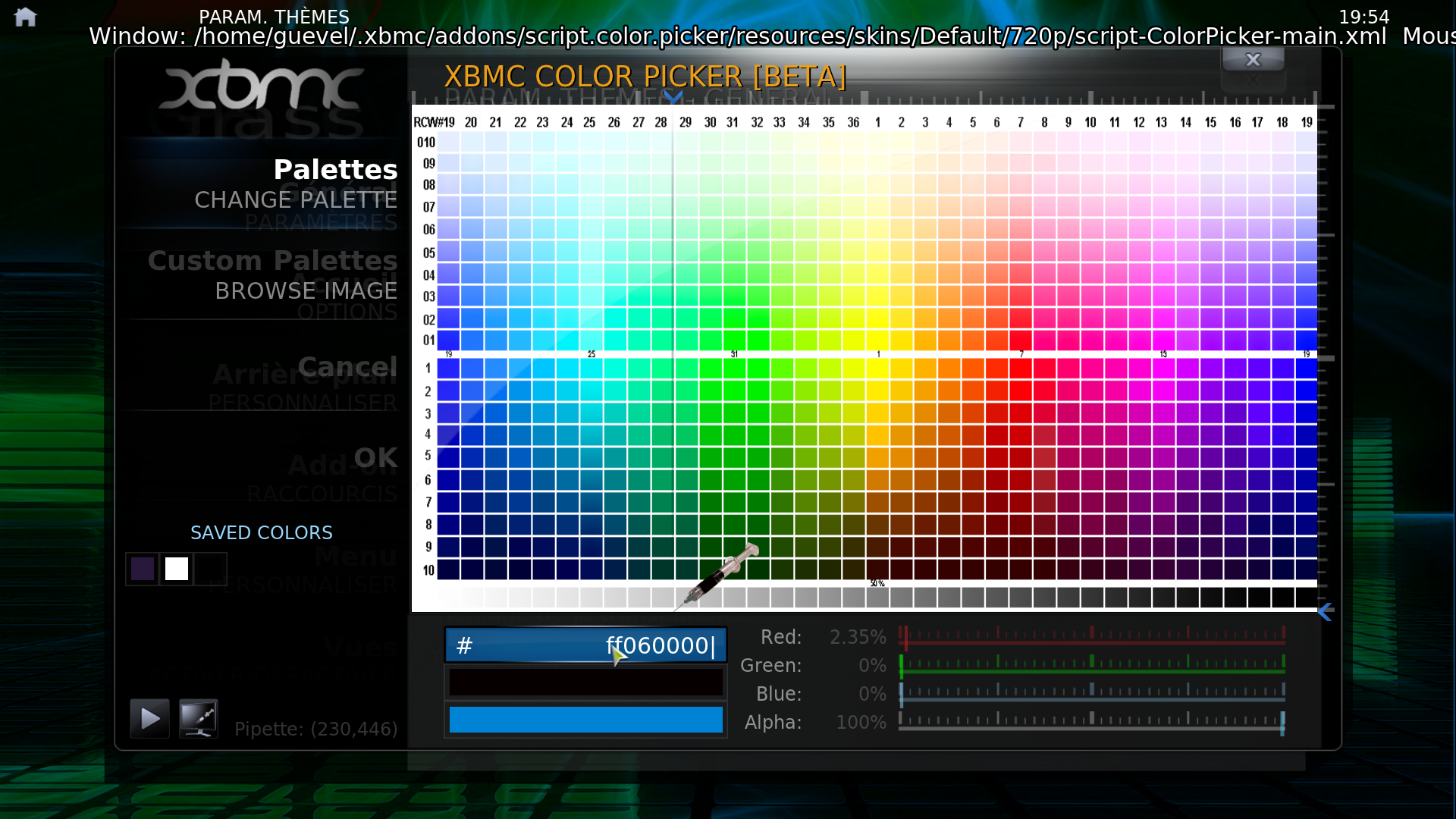Select the white saved color swatch
The width and height of the screenshot is (1456, 819).
(x=177, y=569)
